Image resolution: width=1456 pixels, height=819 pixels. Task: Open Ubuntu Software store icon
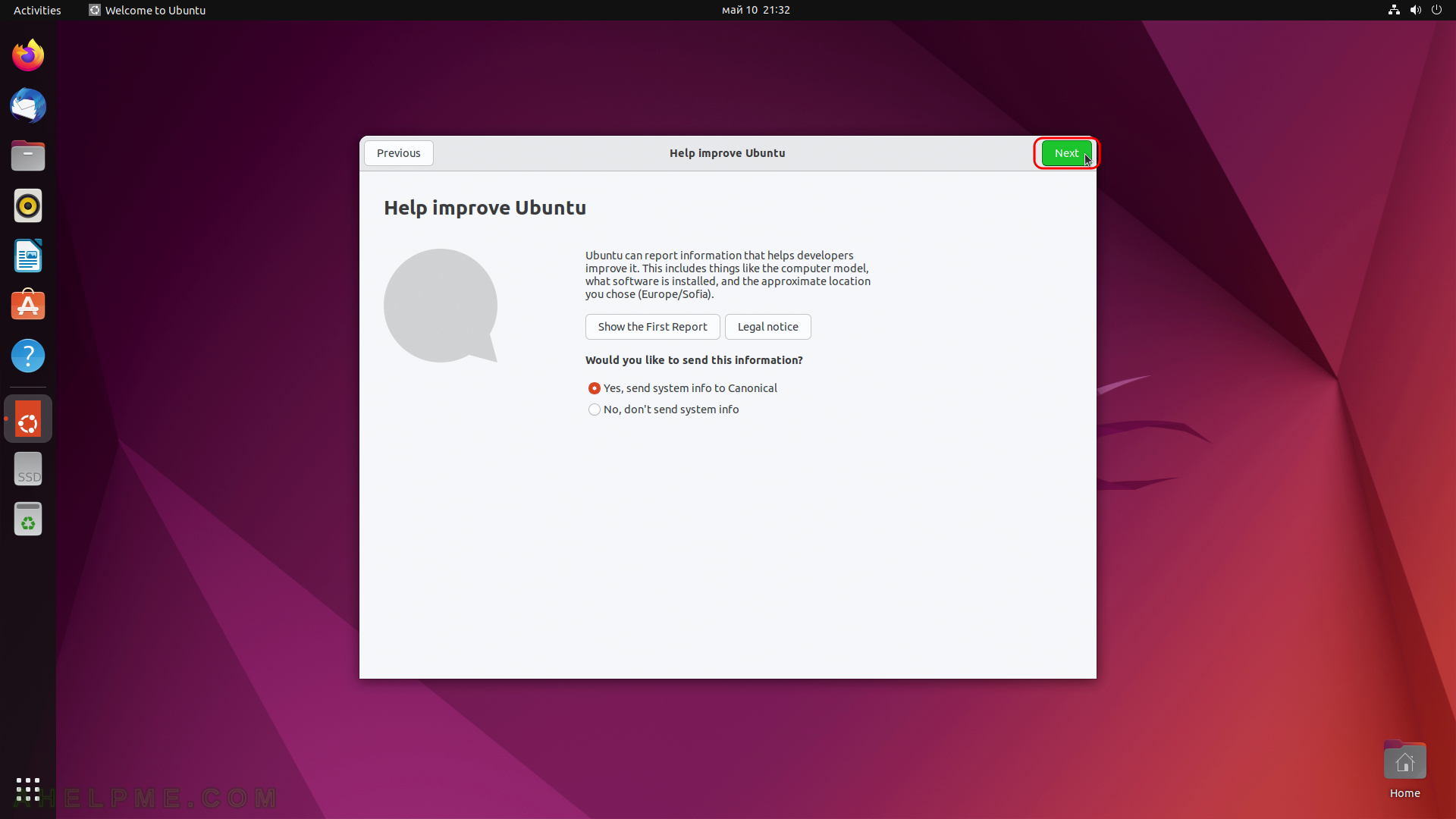tap(28, 306)
